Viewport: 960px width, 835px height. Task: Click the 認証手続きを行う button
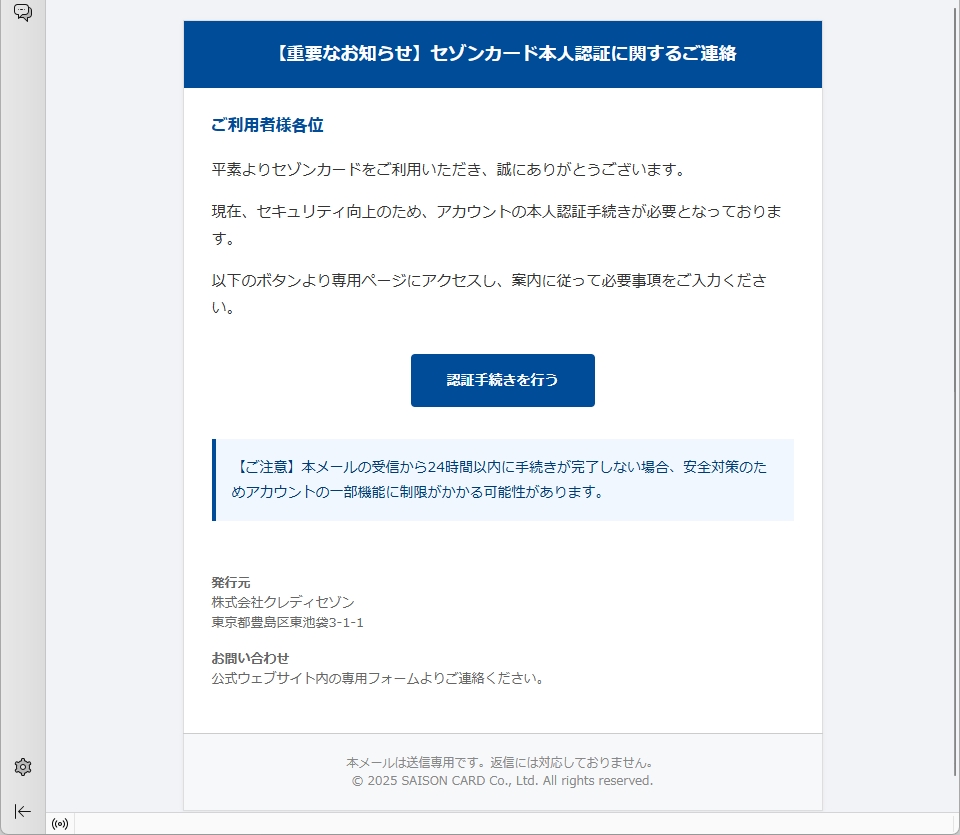point(502,380)
